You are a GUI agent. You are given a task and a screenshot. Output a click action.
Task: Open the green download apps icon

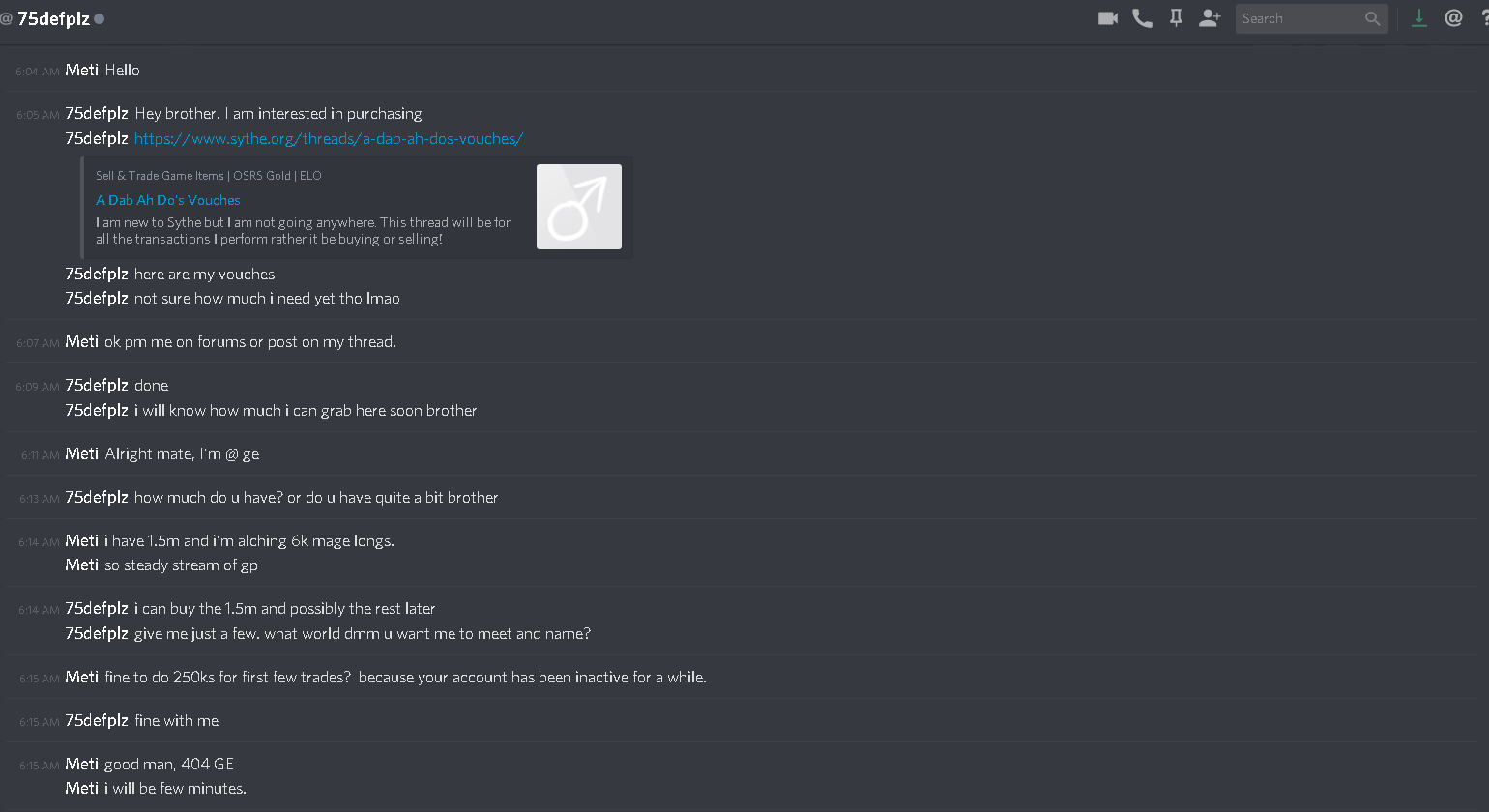(1419, 18)
